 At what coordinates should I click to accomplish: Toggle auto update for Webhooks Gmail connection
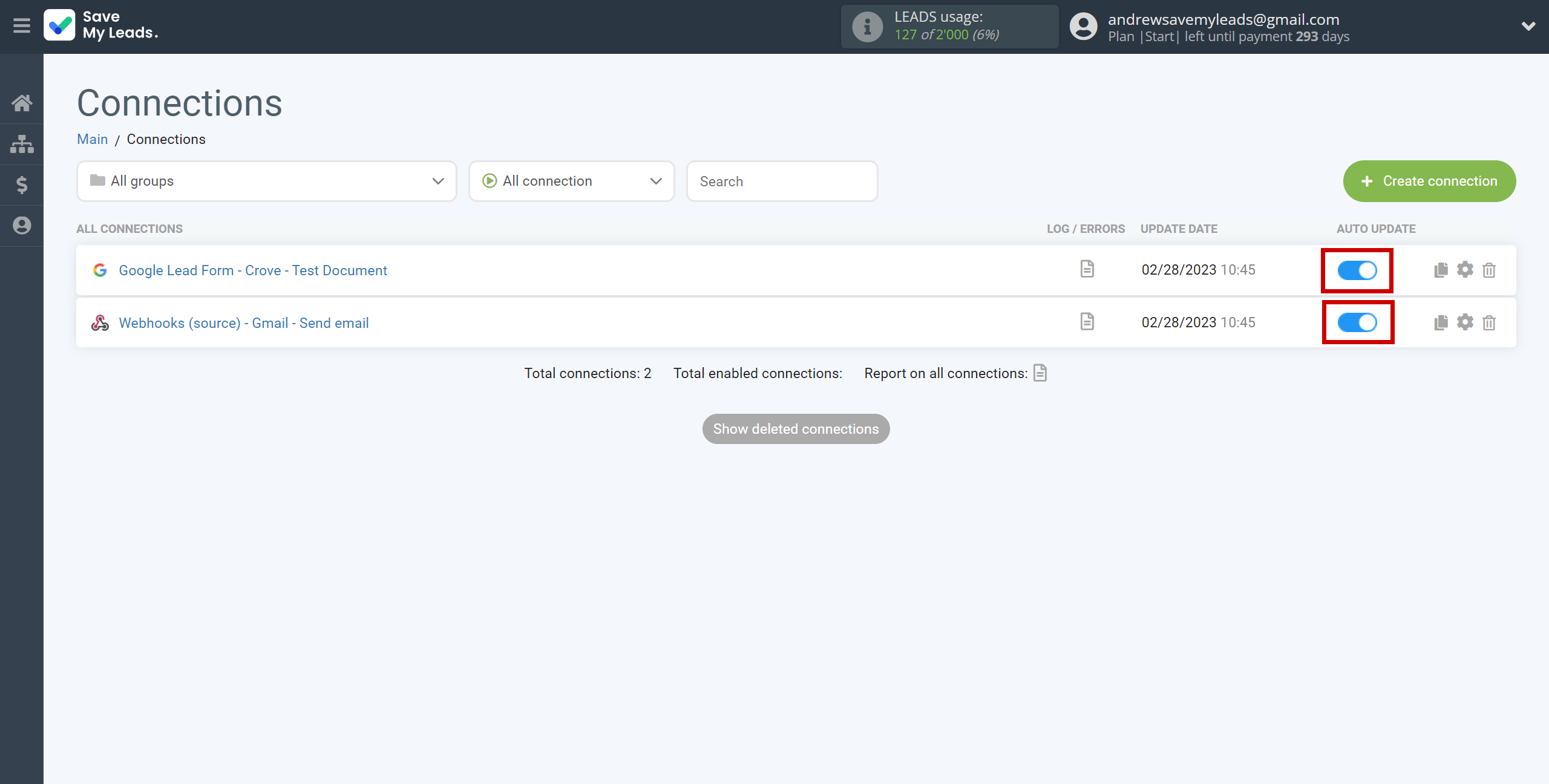pos(1357,322)
